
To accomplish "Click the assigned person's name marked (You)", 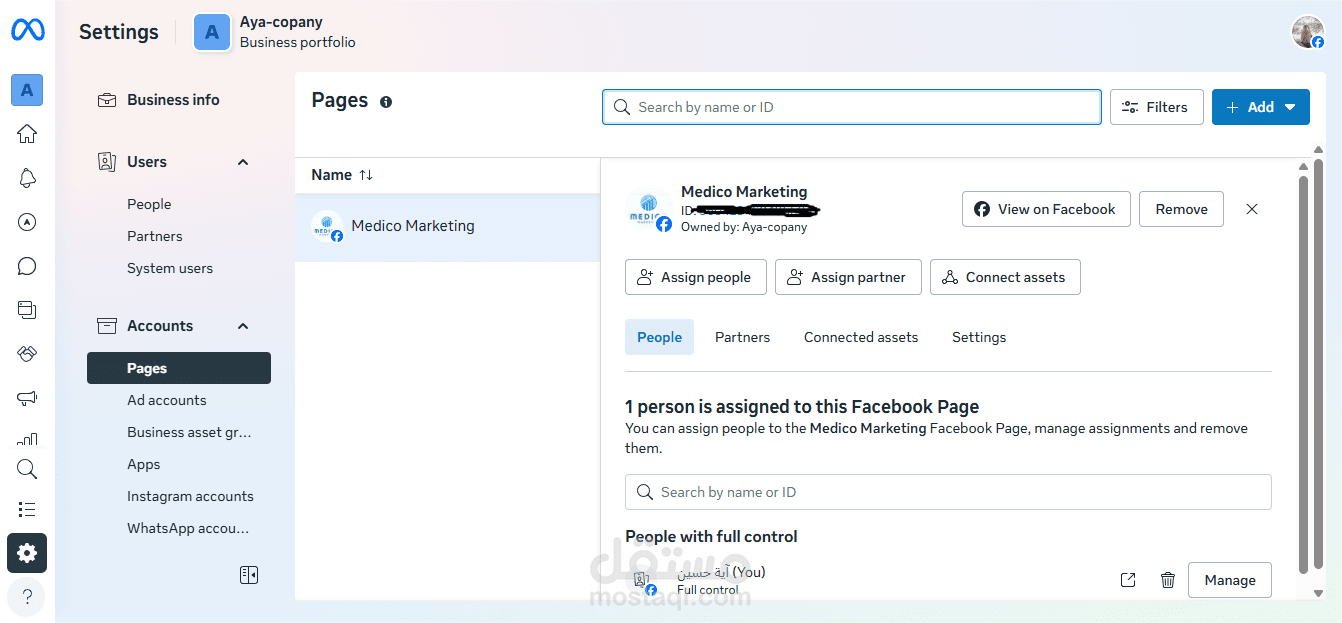I will pyautogui.click(x=721, y=572).
